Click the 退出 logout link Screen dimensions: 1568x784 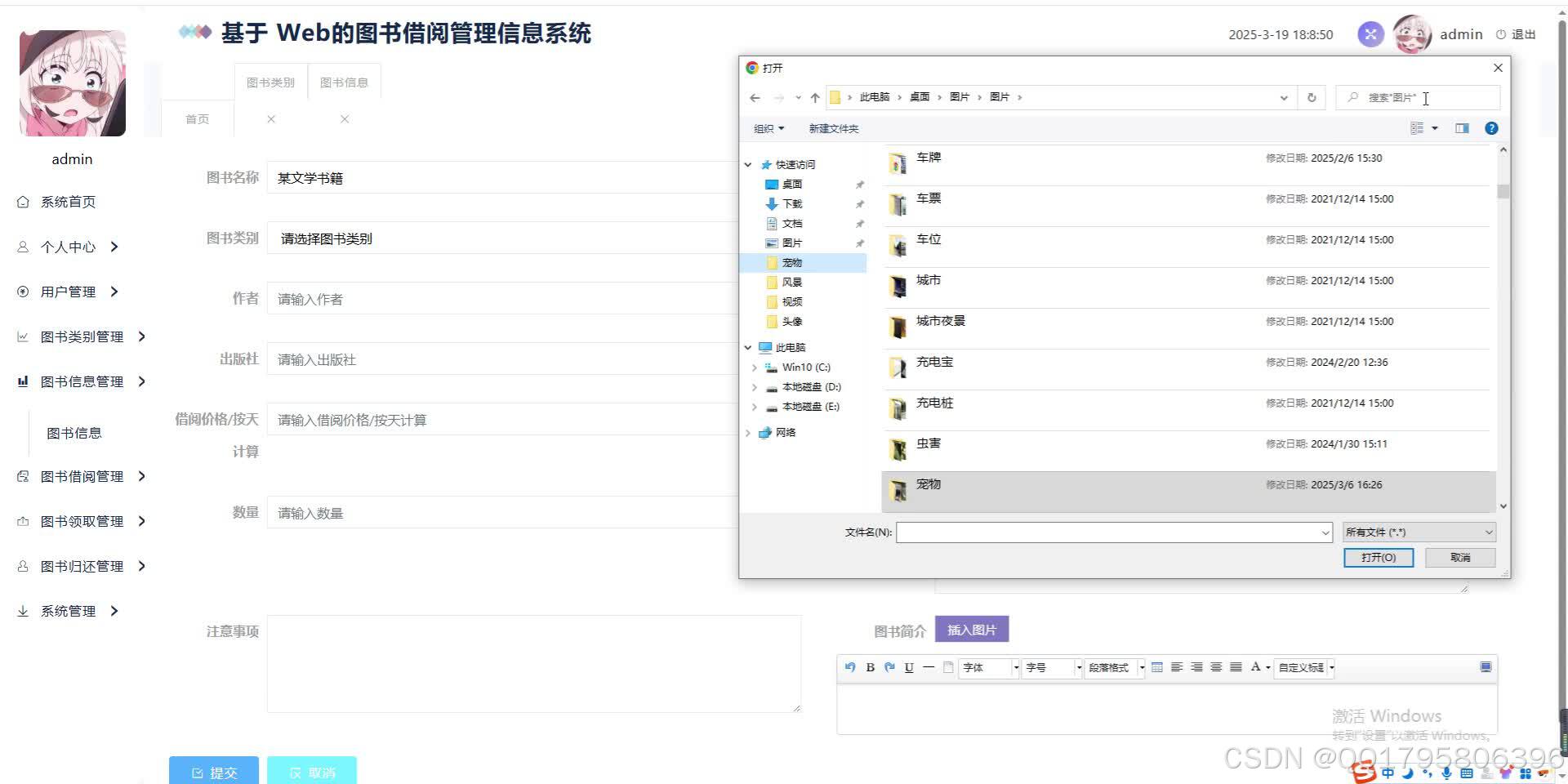[1516, 34]
